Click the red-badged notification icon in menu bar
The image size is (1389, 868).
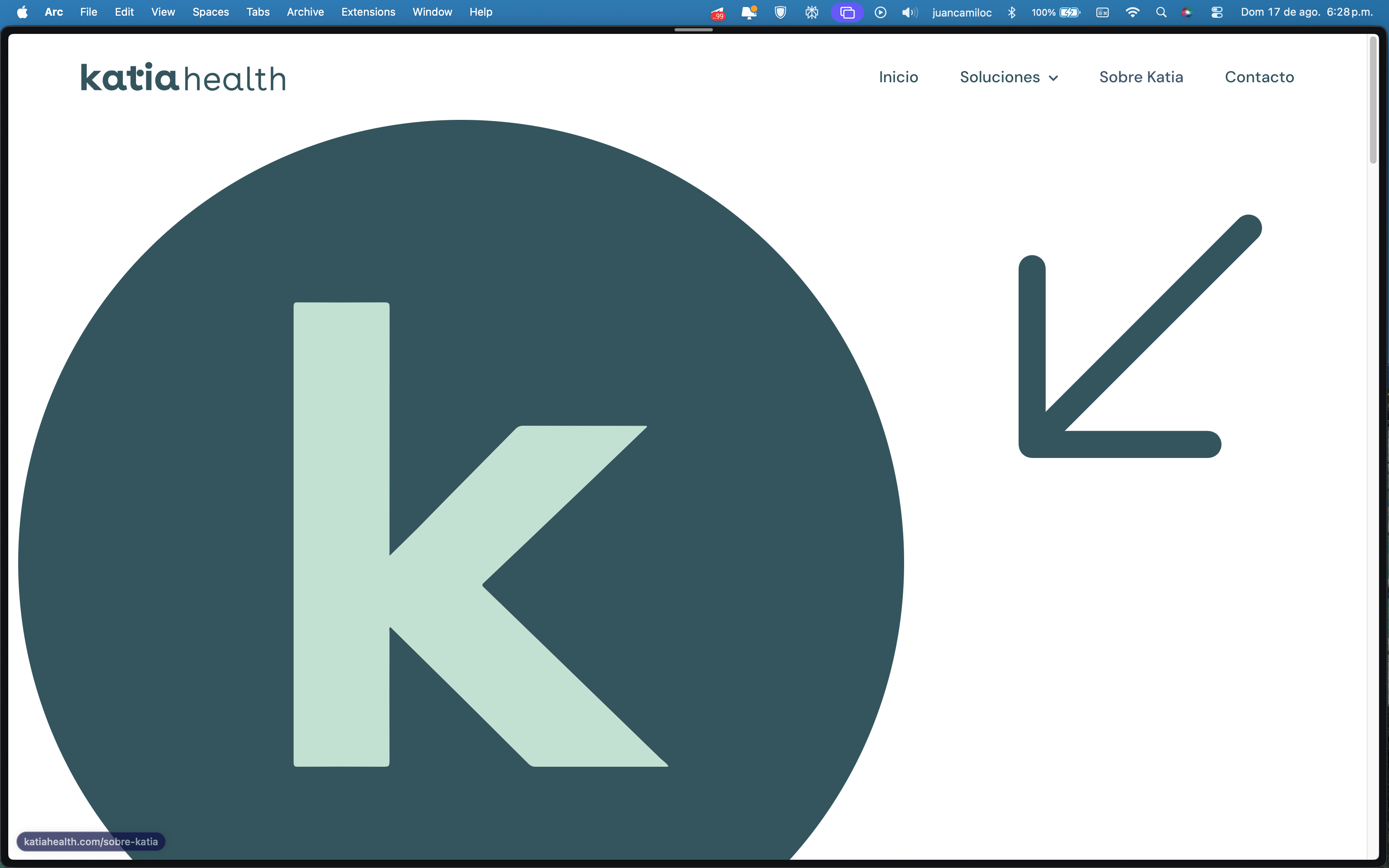(718, 13)
